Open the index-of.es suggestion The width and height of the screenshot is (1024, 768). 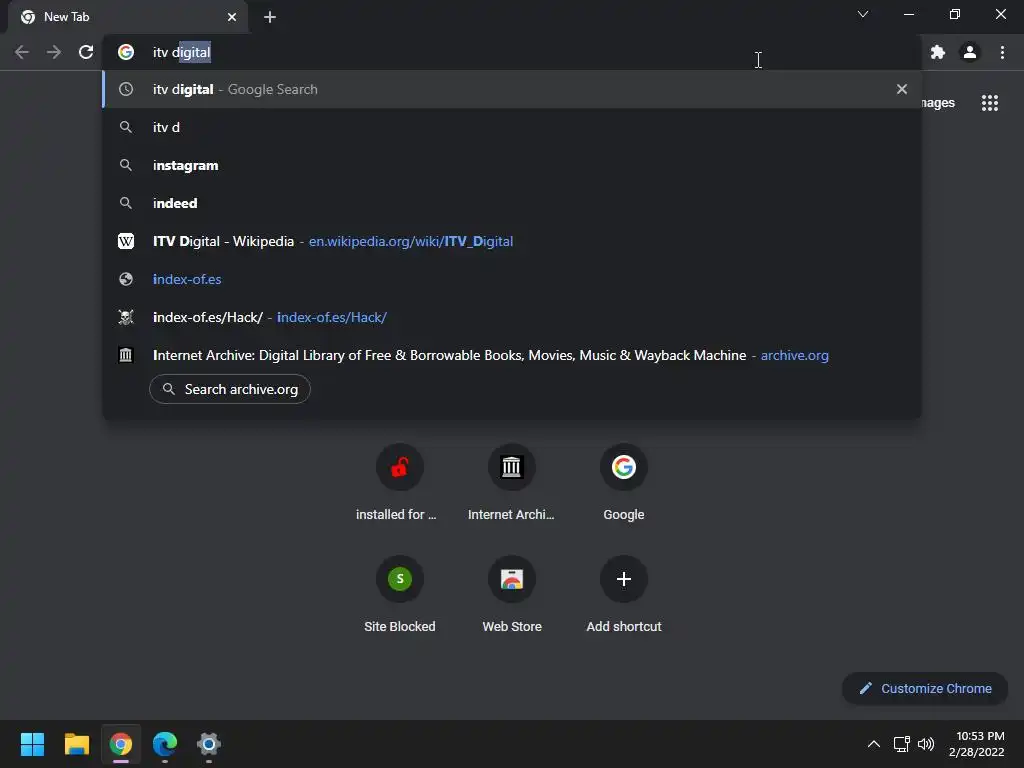(512, 279)
